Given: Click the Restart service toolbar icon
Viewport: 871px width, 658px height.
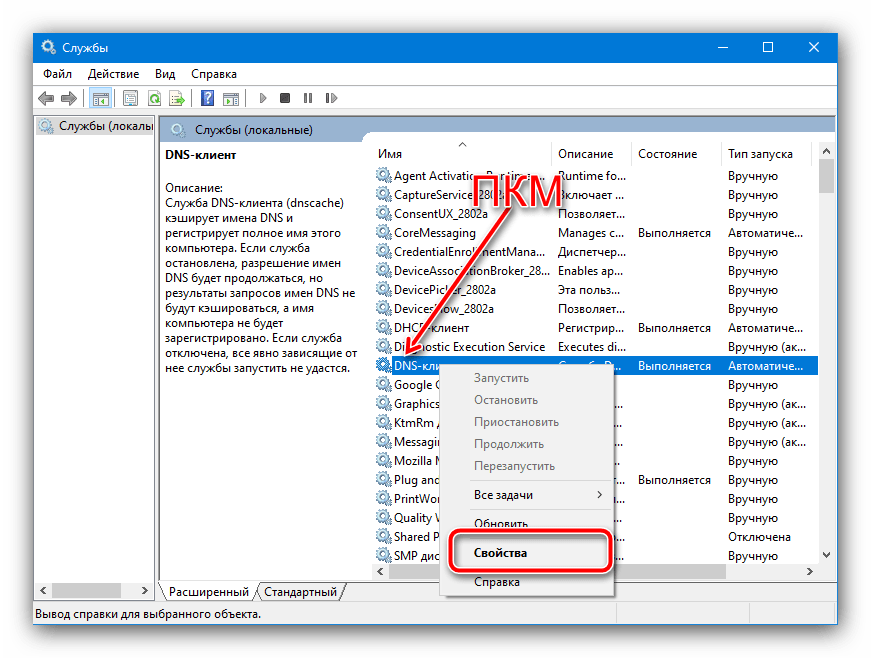Looking at the screenshot, I should point(331,98).
